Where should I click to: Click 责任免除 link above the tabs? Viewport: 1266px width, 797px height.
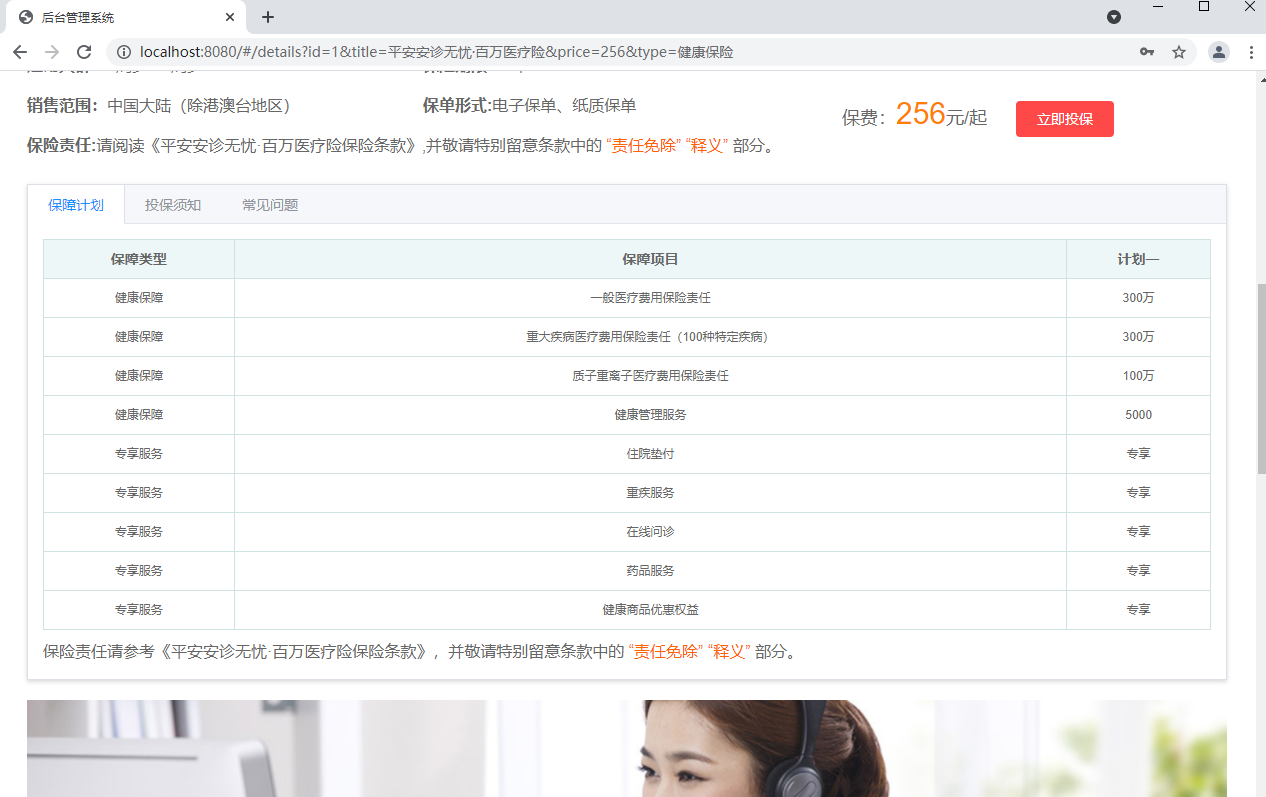[642, 145]
